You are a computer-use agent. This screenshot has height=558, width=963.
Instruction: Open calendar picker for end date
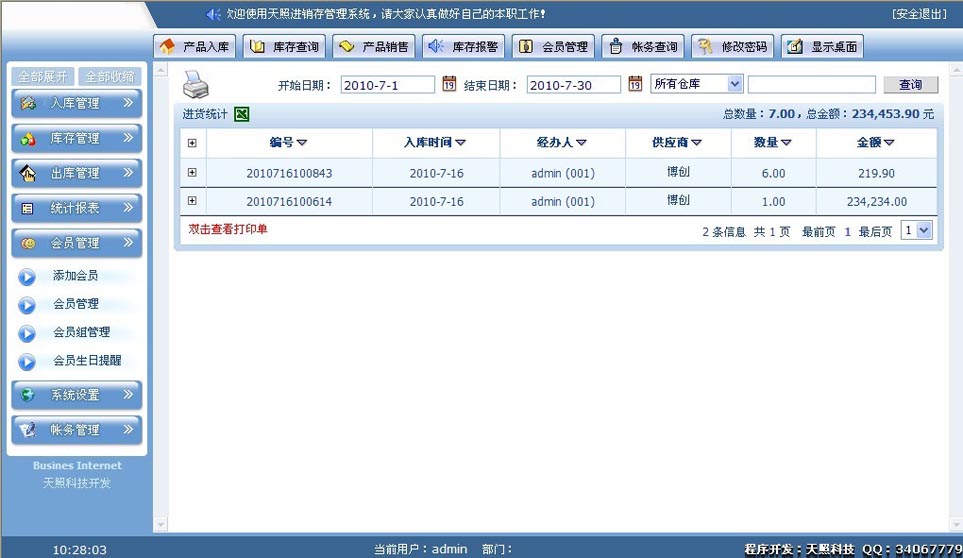point(635,83)
